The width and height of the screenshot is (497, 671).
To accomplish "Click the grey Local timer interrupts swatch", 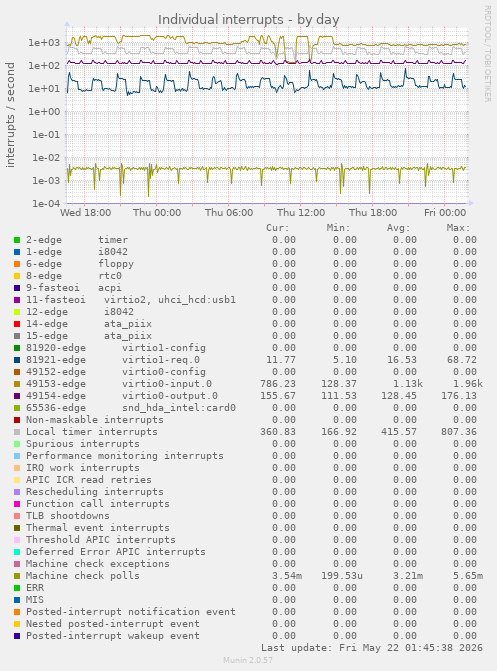I will 17,432.
